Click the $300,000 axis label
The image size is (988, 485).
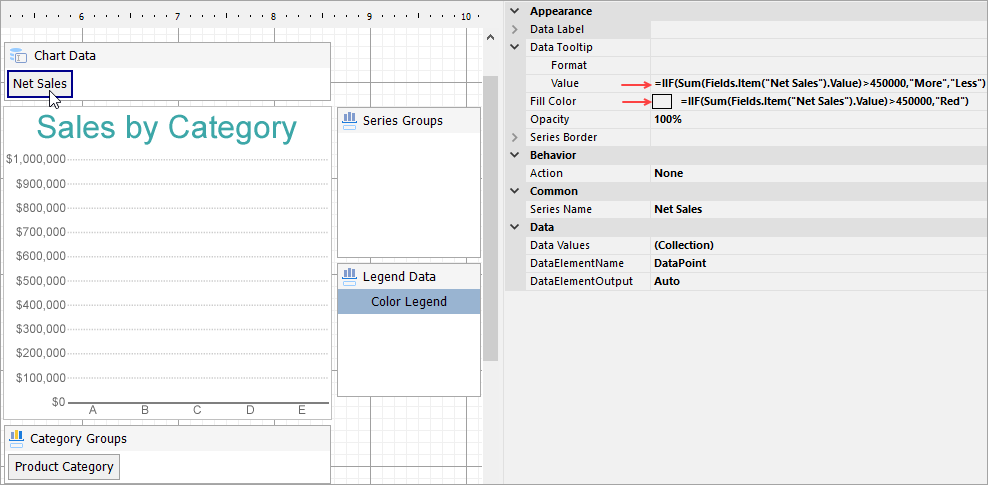(40, 329)
